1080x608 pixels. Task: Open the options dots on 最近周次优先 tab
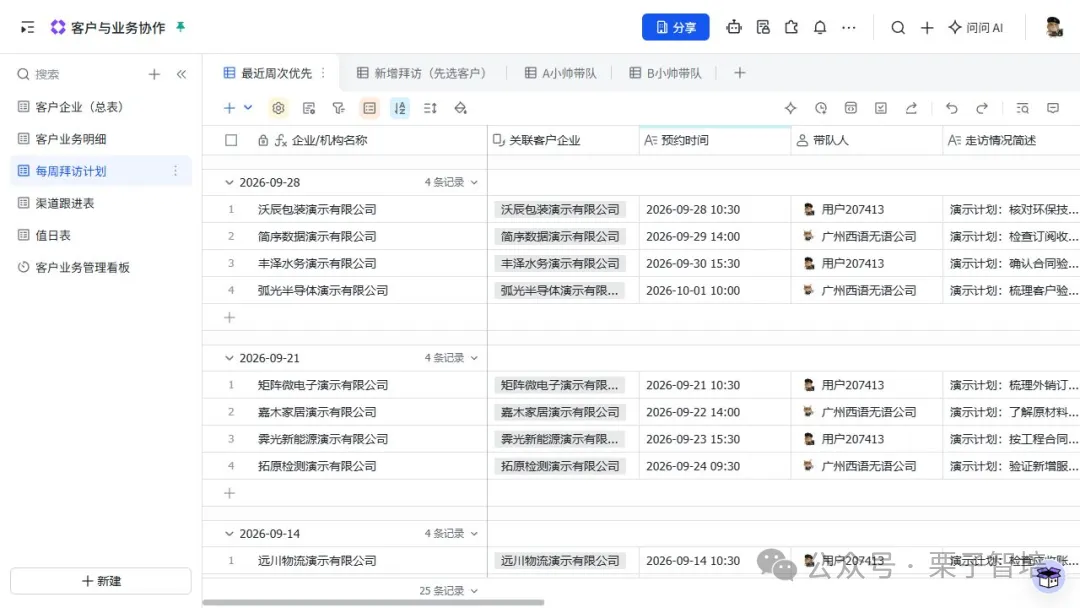point(323,73)
